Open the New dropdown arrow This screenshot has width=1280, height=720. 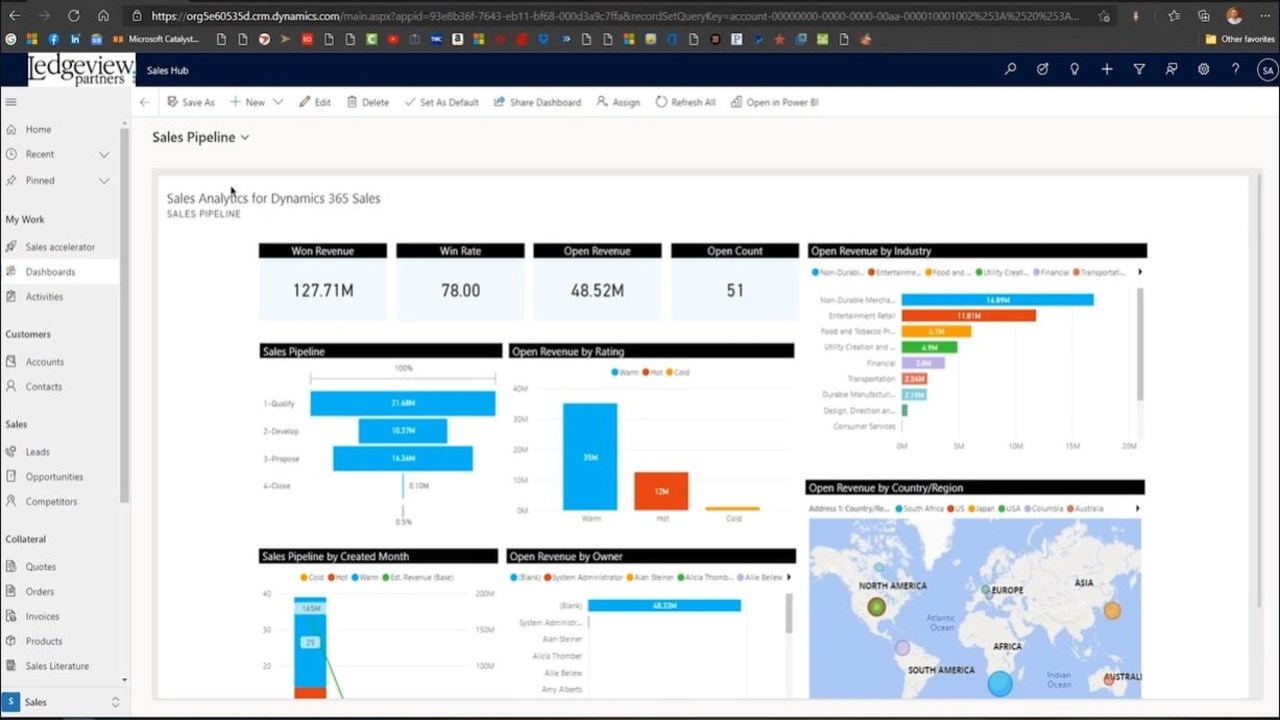[x=278, y=102]
